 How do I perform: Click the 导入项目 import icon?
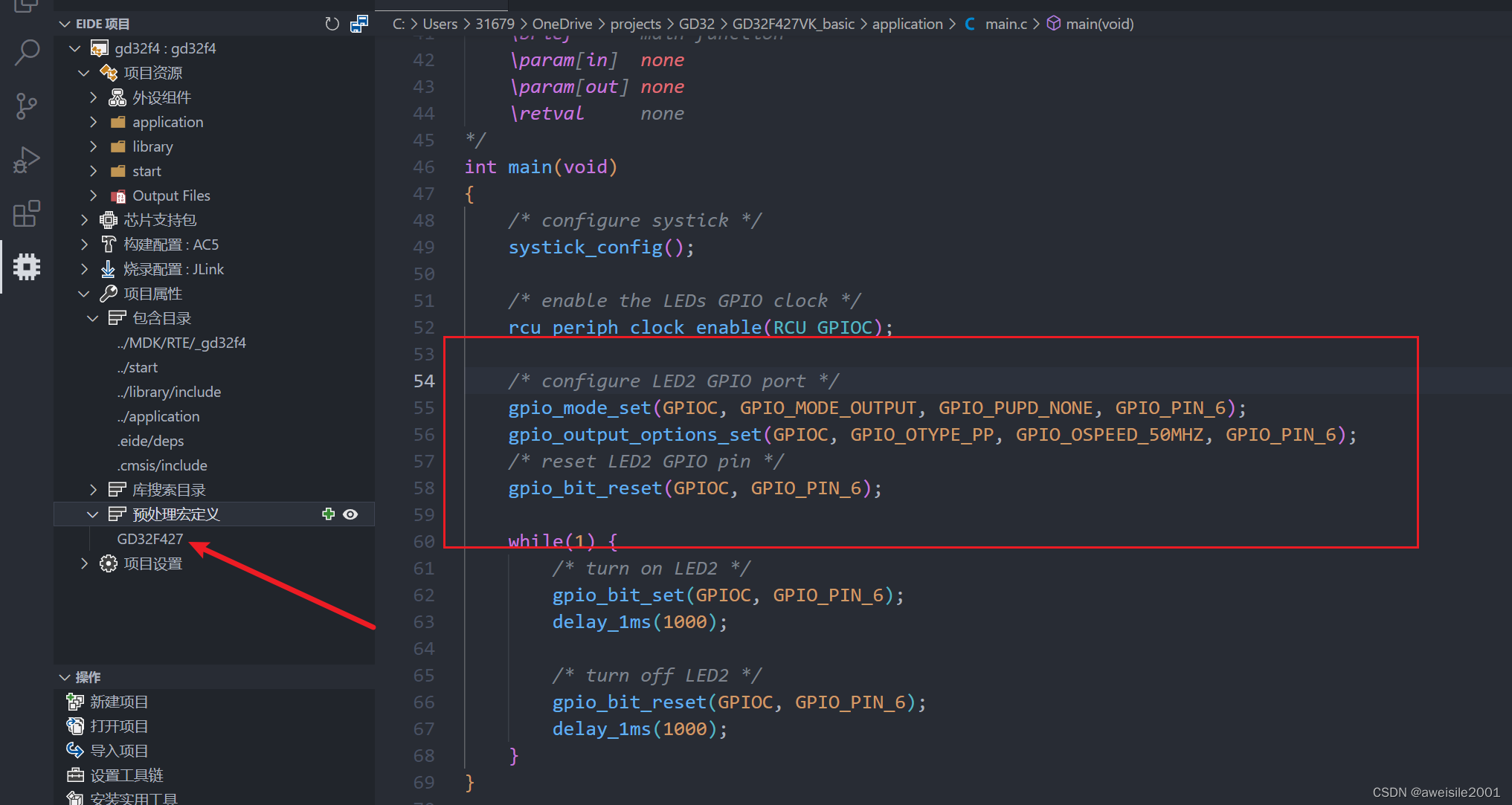point(75,750)
